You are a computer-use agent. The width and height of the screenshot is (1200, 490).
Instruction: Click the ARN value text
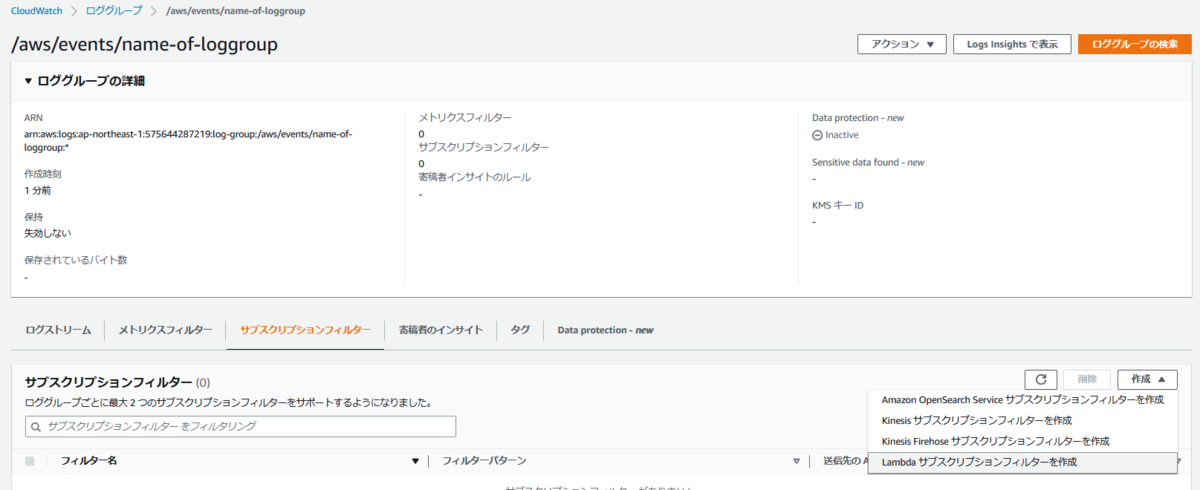tap(188, 140)
